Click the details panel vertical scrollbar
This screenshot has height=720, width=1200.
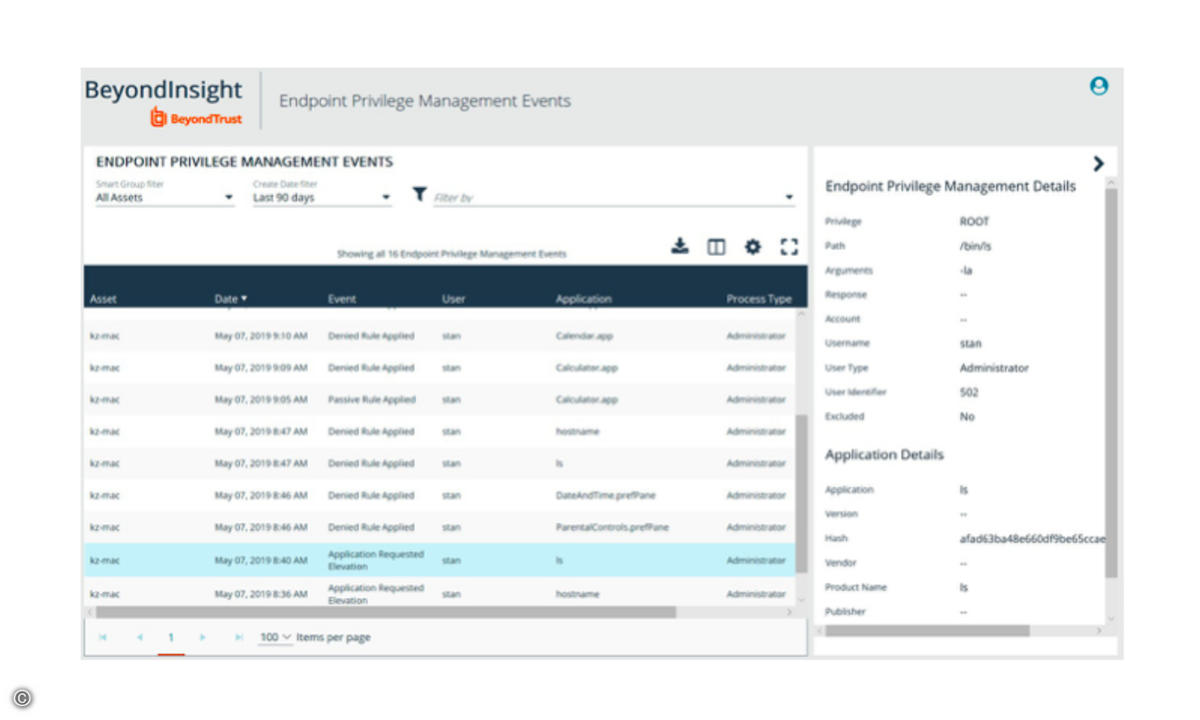(x=1111, y=382)
